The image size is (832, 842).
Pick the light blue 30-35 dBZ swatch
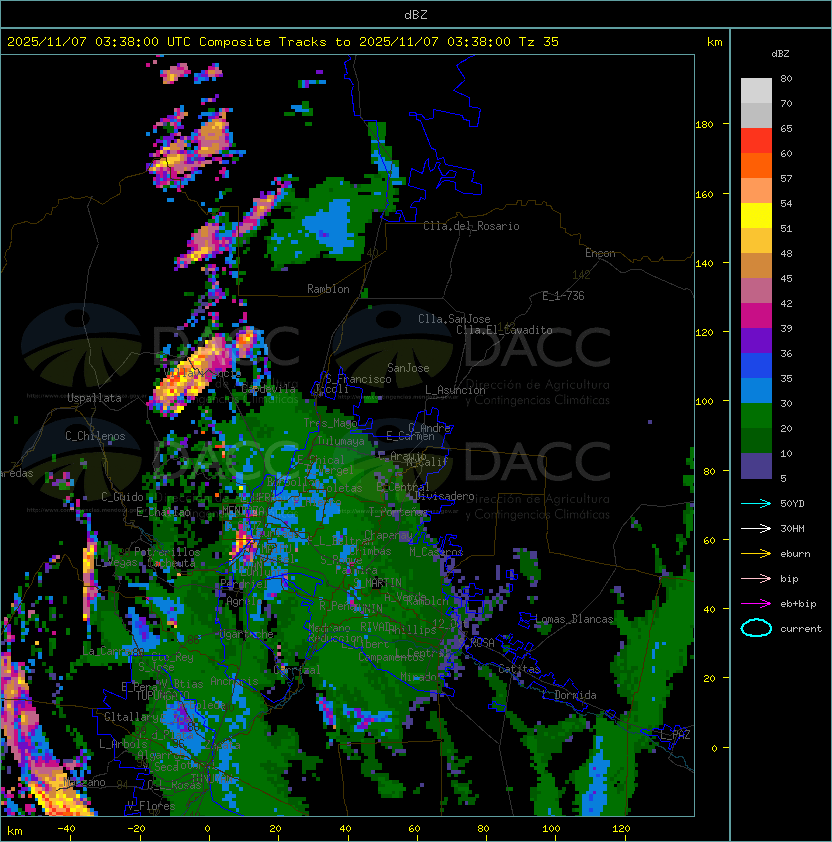[756, 391]
